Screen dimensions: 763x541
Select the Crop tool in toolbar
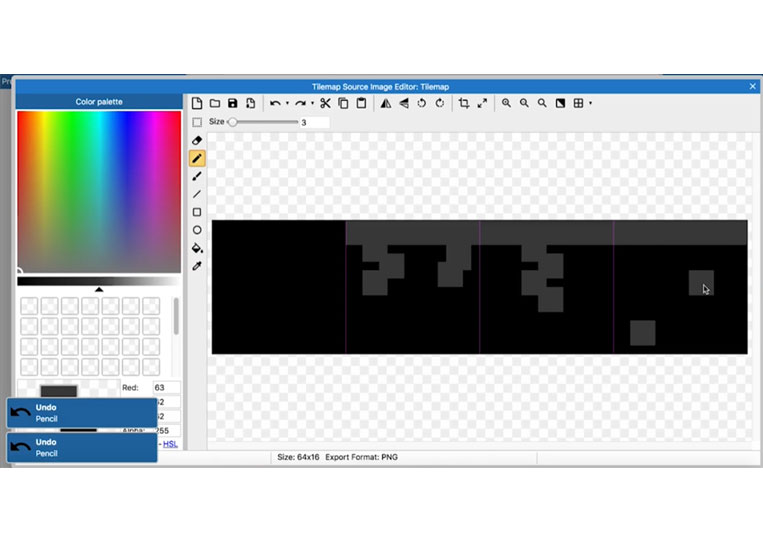click(x=464, y=103)
